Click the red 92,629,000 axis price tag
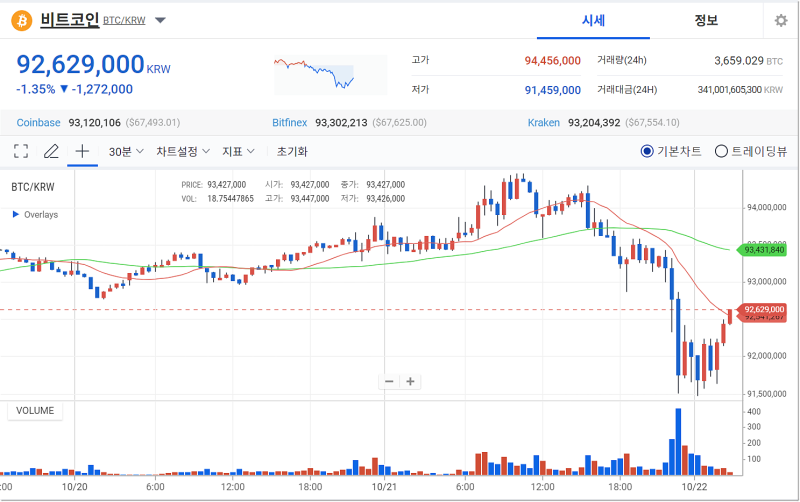 pyautogui.click(x=761, y=310)
